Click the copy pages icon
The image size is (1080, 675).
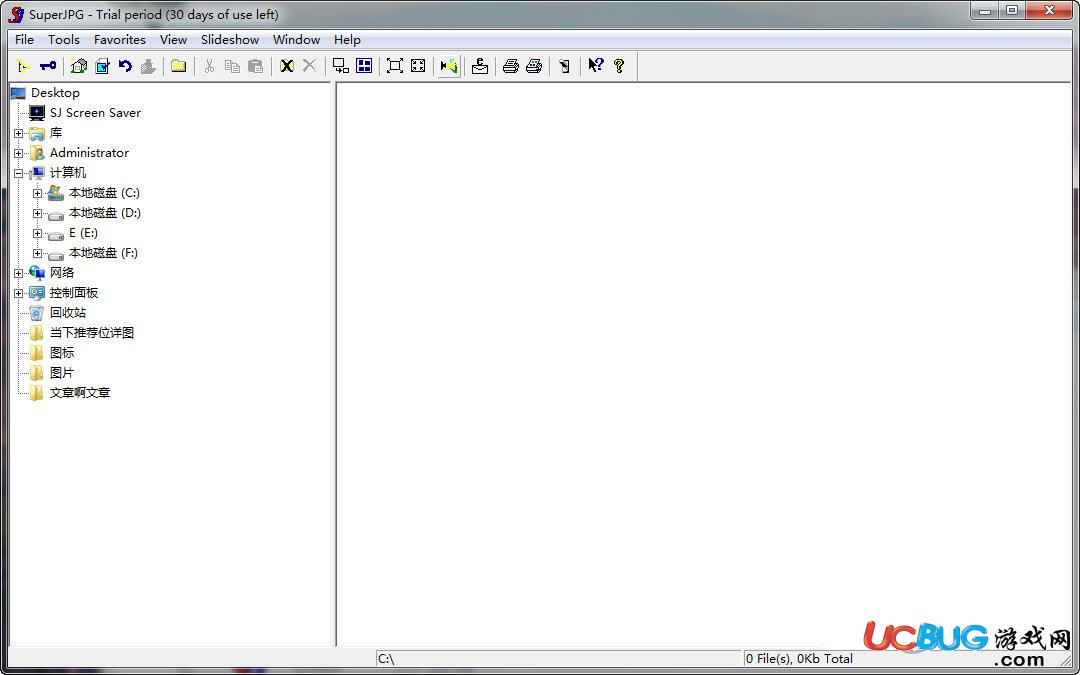[x=233, y=66]
